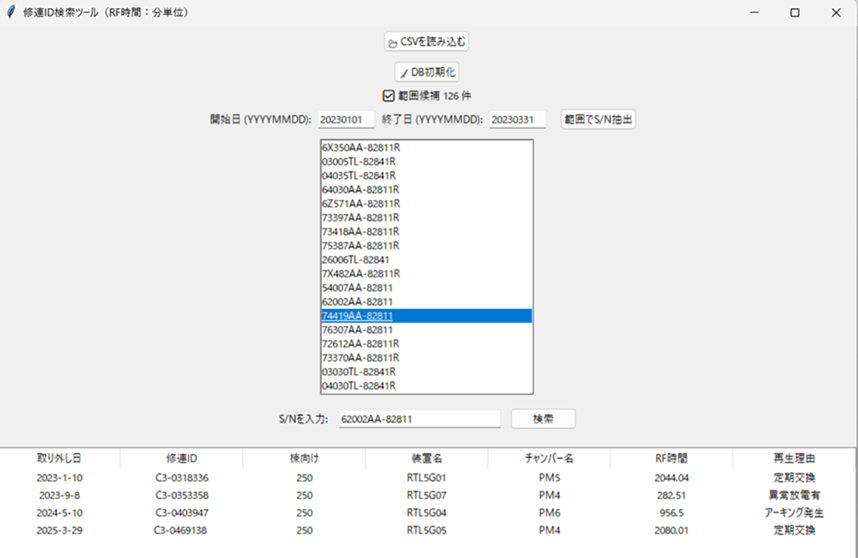Click the 範囲でS/N抽出 button
858x558 pixels.
coord(598,120)
